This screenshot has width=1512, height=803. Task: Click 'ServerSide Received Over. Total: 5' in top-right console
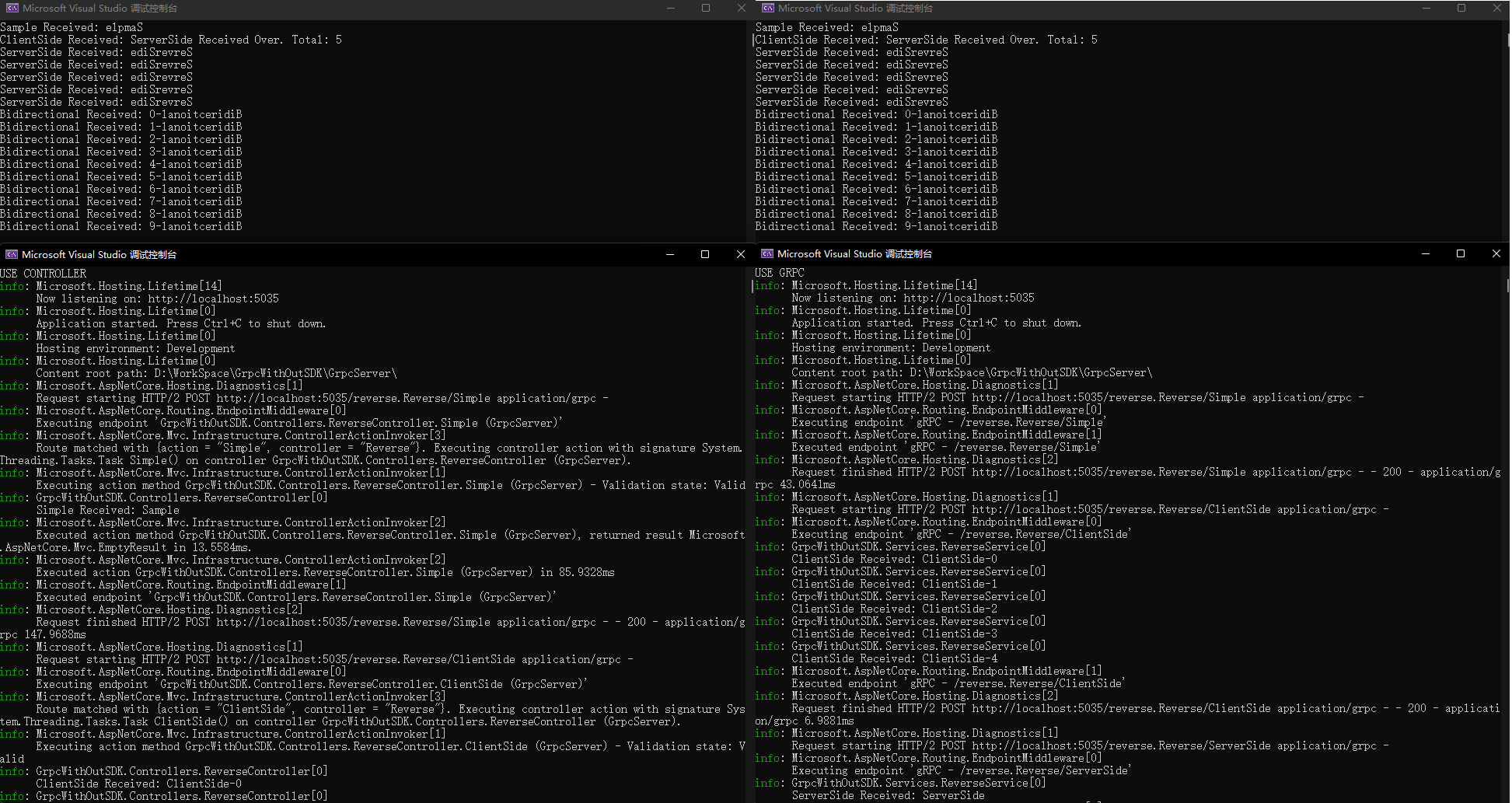[992, 40]
